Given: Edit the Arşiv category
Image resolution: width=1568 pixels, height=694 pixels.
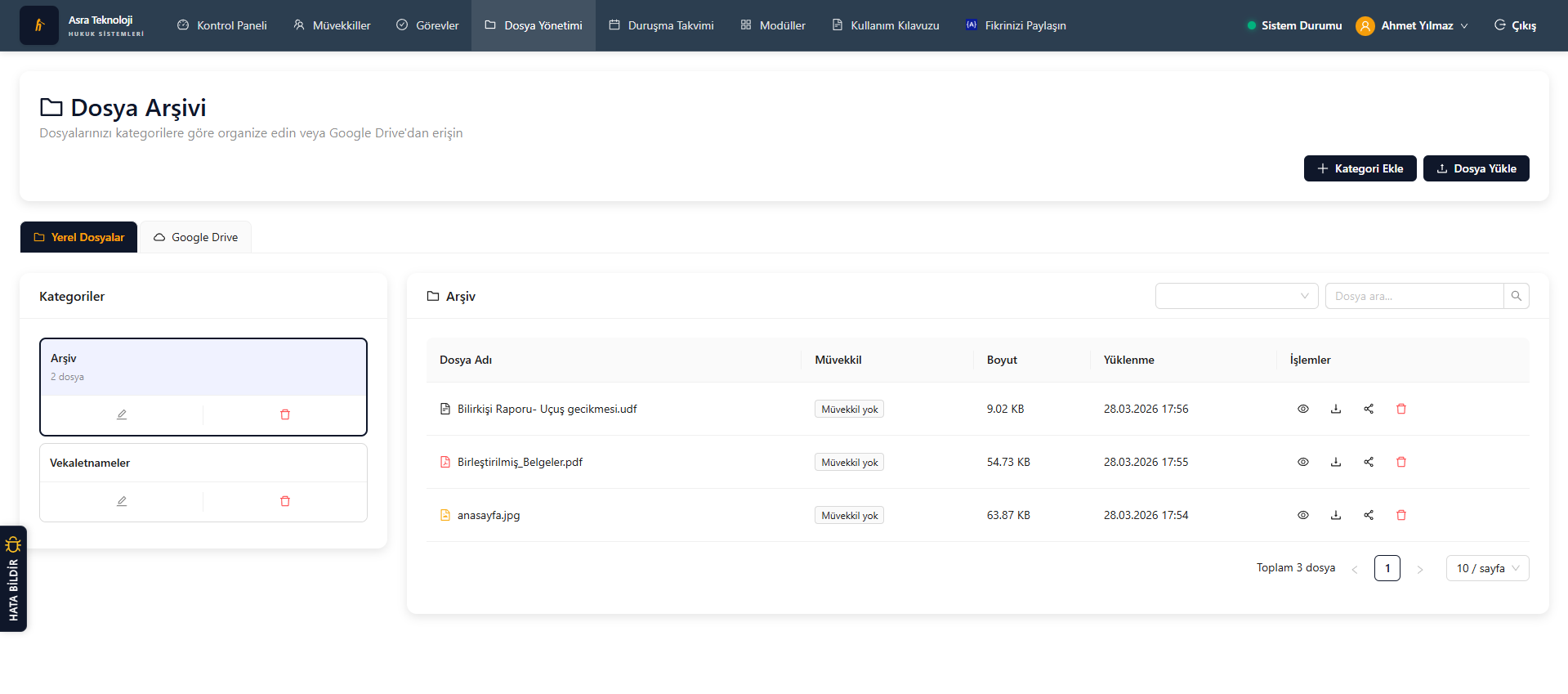Looking at the screenshot, I should click(122, 414).
